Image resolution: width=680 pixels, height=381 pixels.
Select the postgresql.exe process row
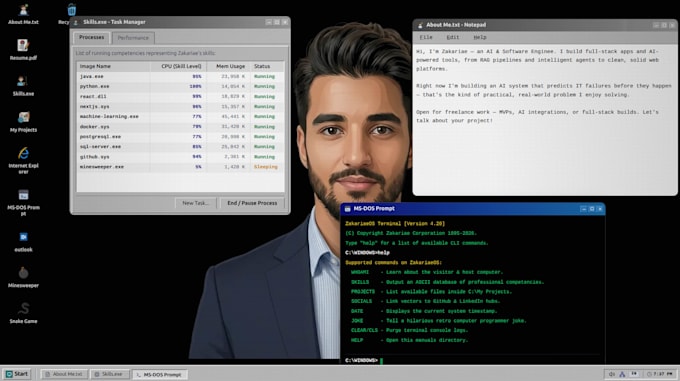coord(180,137)
